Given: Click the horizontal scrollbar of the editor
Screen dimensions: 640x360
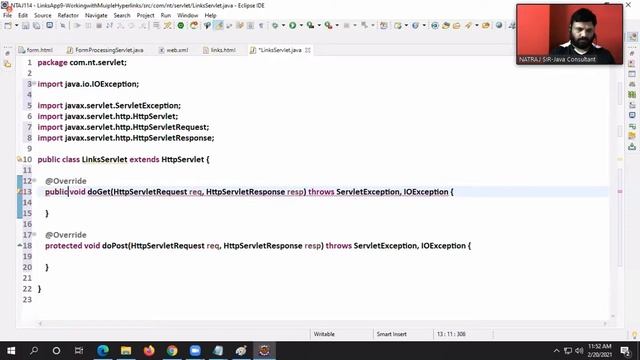Looking at the screenshot, I should click(322, 323).
